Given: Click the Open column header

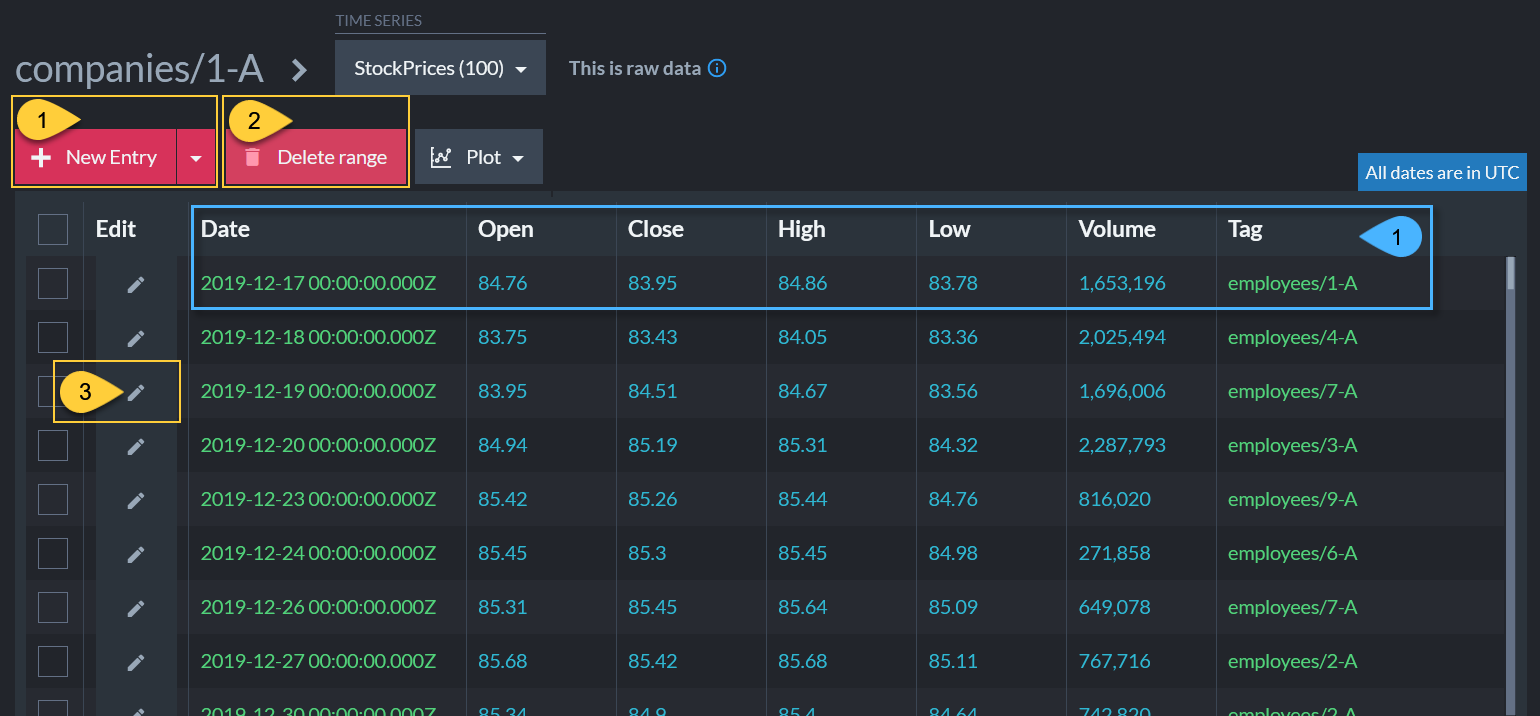Looking at the screenshot, I should click(506, 229).
